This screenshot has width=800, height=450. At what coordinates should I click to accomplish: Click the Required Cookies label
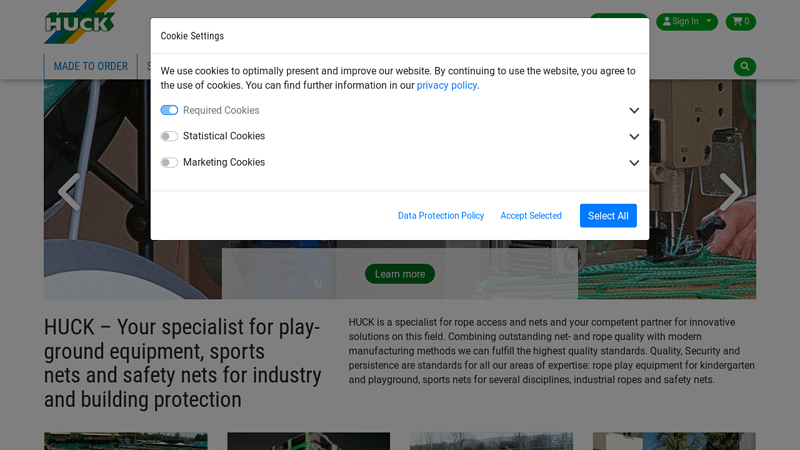221,110
